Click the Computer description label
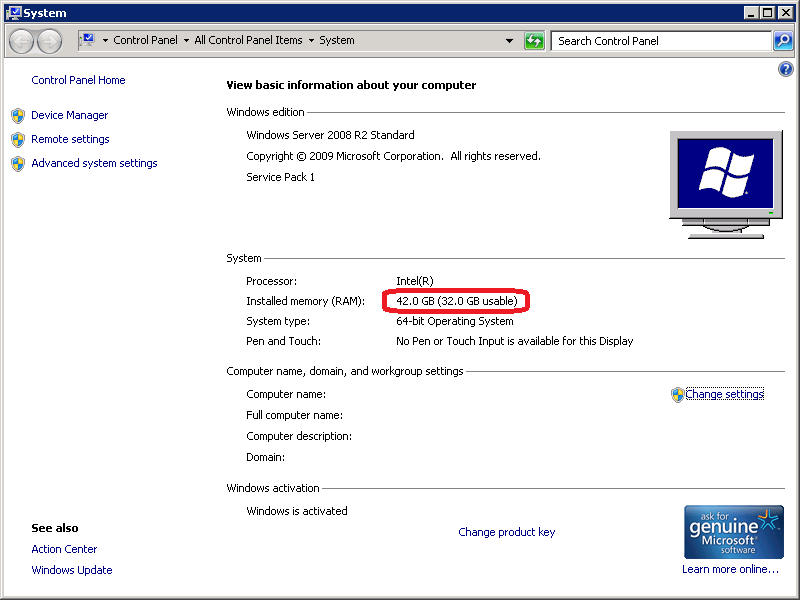Screen dimensions: 800x600 tap(299, 436)
